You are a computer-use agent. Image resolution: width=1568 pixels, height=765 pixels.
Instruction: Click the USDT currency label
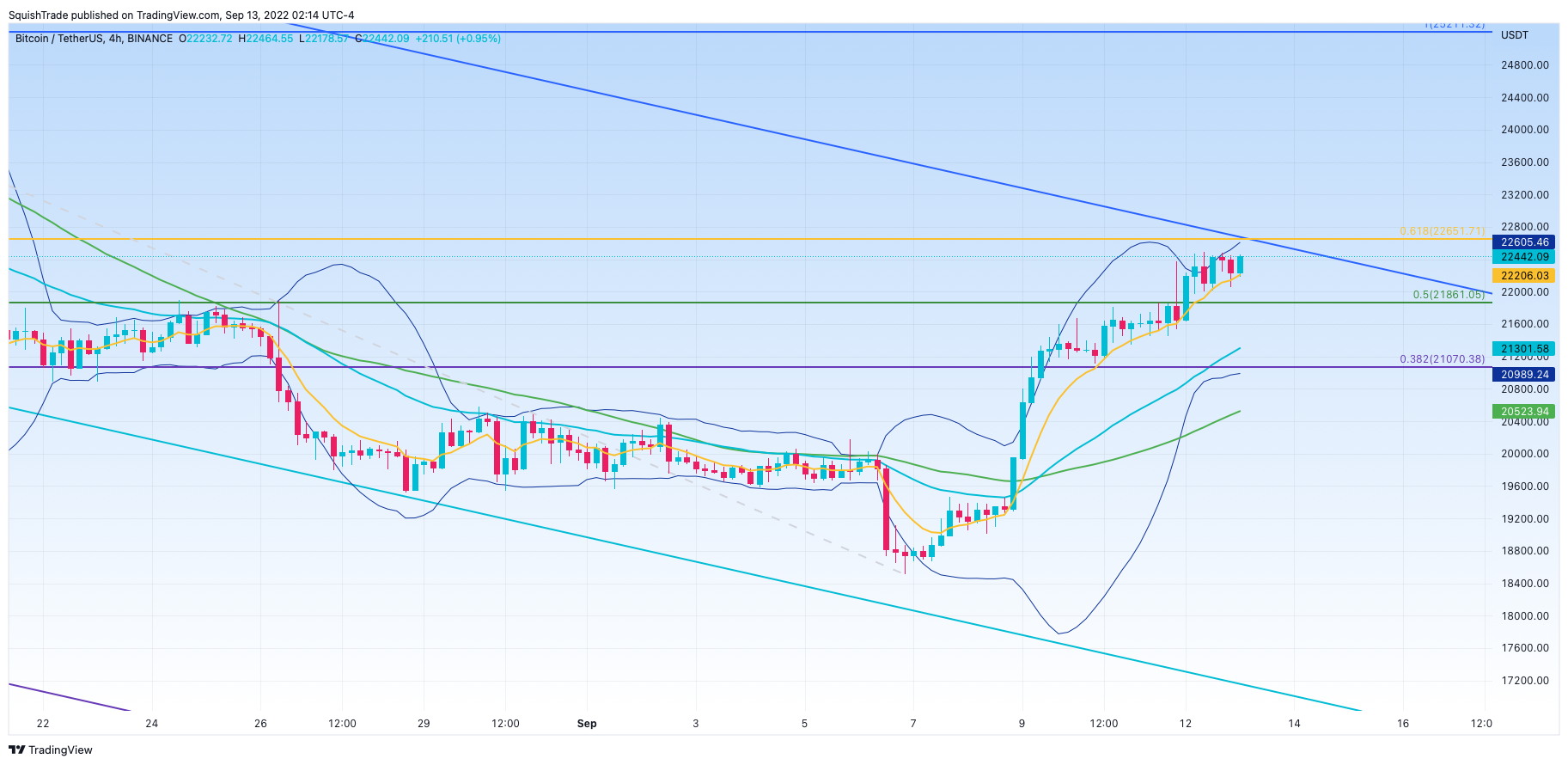pyautogui.click(x=1515, y=35)
